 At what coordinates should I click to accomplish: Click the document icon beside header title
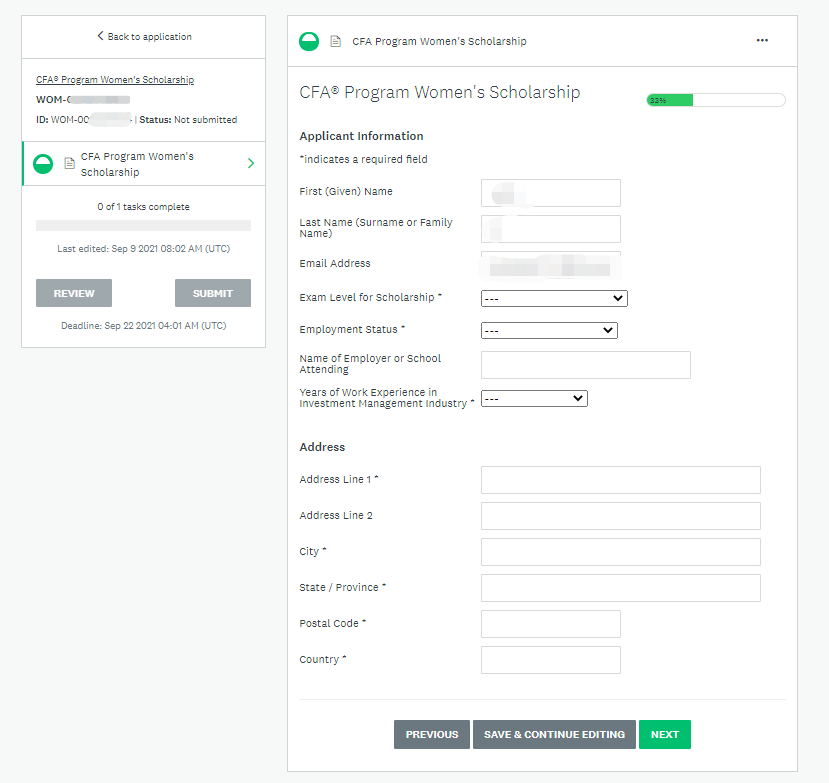click(335, 42)
